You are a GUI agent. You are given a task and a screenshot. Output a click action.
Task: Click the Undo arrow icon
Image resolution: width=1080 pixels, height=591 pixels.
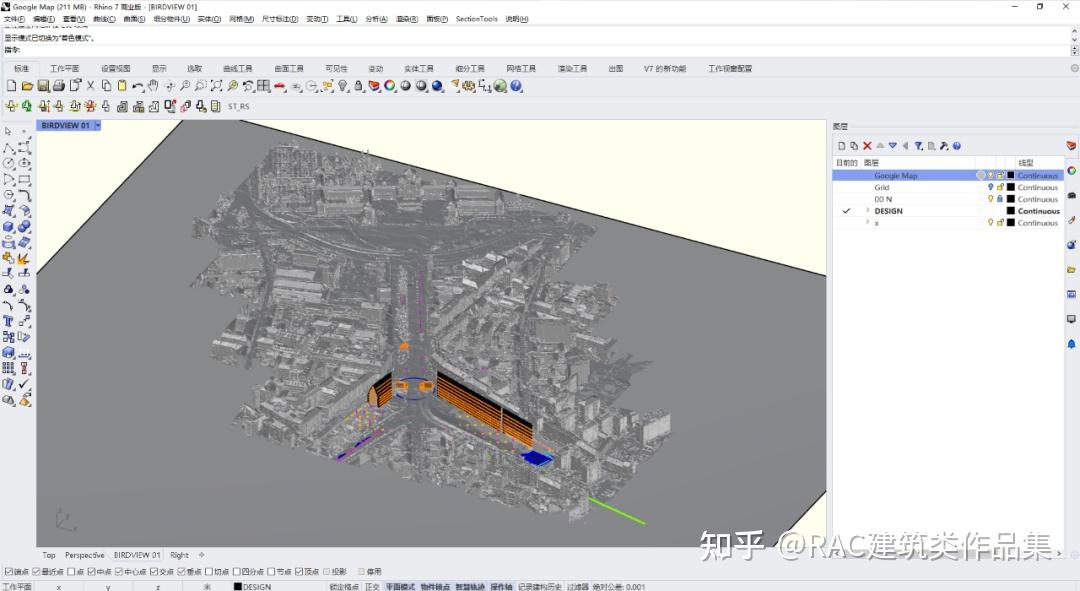pyautogui.click(x=138, y=86)
